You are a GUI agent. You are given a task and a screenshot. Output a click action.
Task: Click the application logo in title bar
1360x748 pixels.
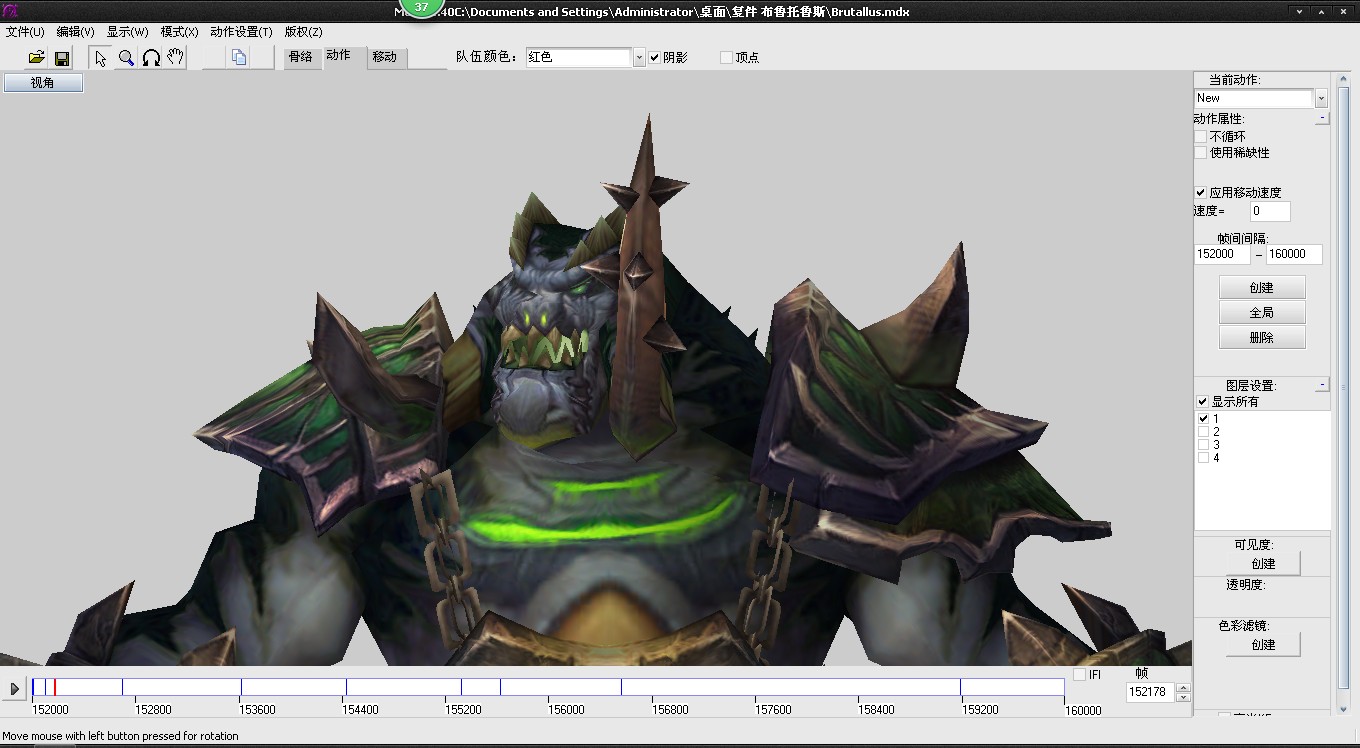click(11, 11)
